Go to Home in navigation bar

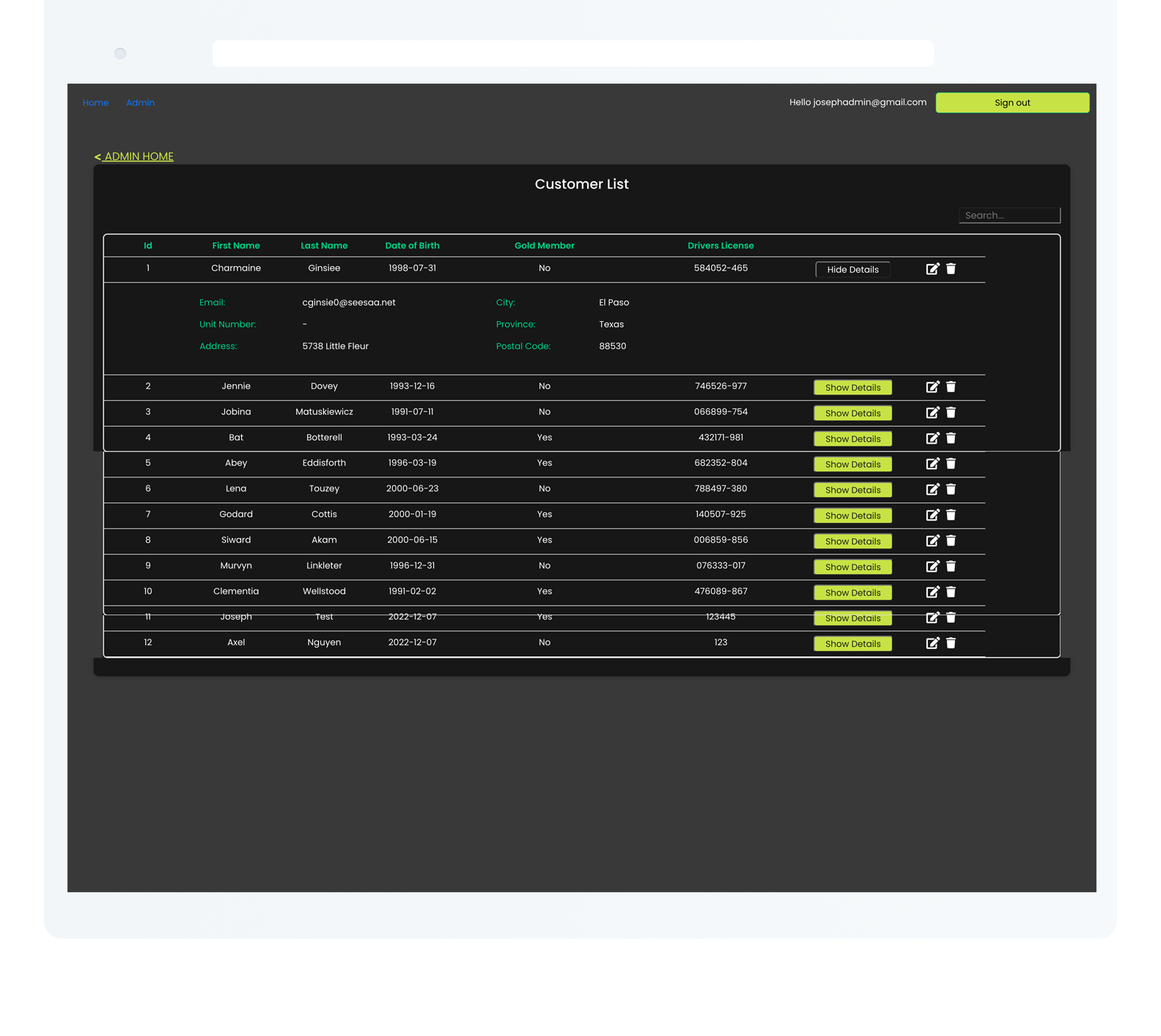[95, 103]
